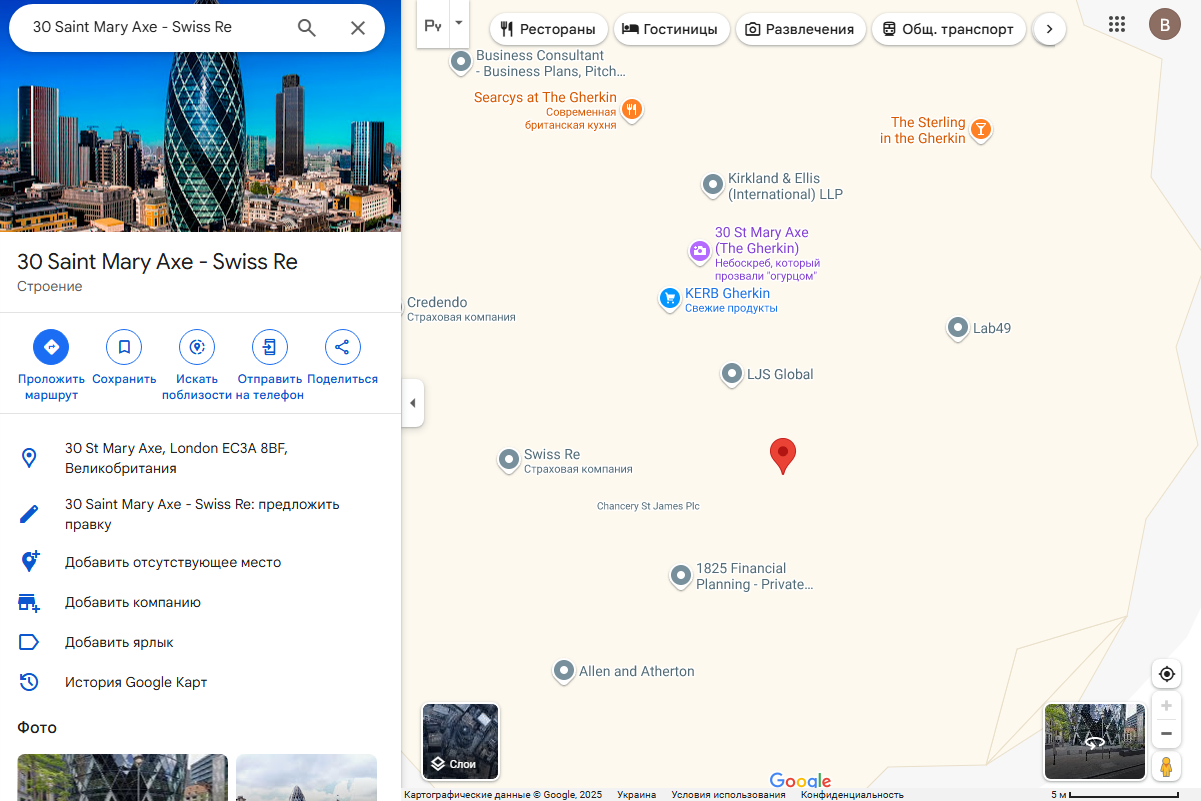Click the address 30 St Mary Axe, London EC3A 8BF

tap(200, 458)
